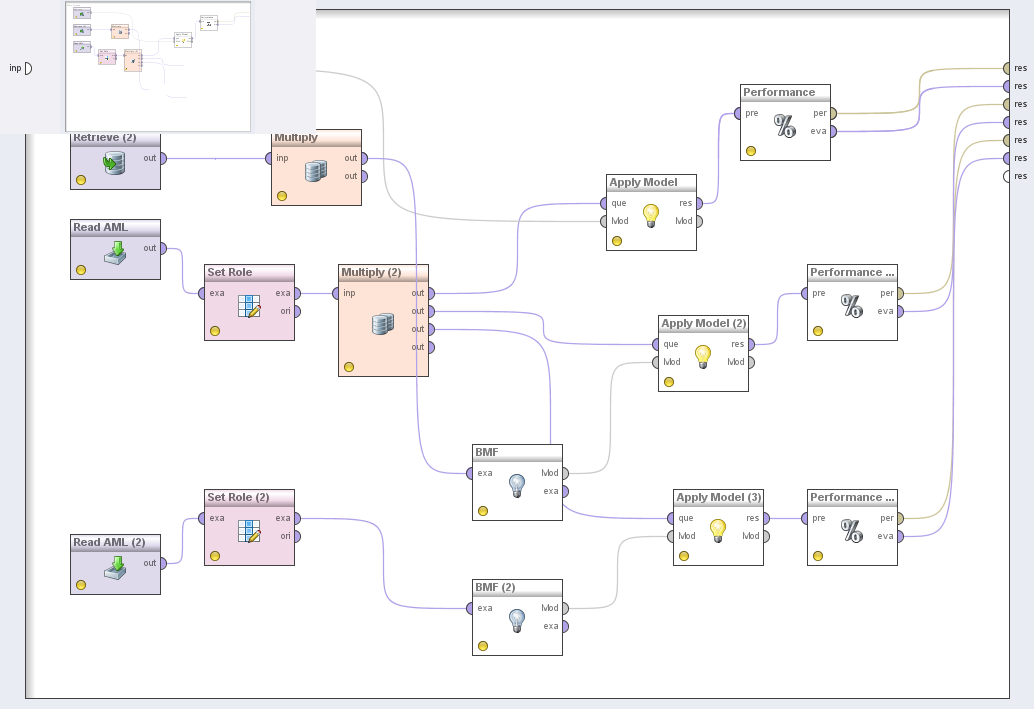This screenshot has height=709, width=1034.
Task: Select the Read AML operator icon
Action: (116, 253)
